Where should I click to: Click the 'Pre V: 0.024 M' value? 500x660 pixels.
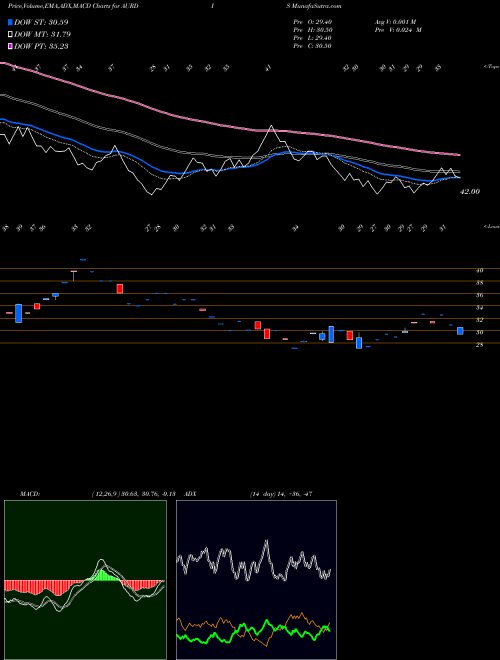click(398, 30)
